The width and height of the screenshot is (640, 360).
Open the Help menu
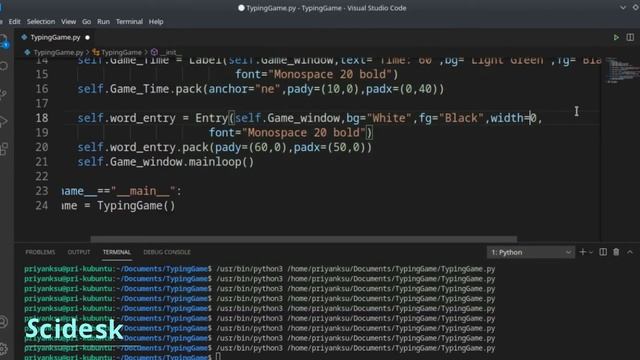[156, 22]
